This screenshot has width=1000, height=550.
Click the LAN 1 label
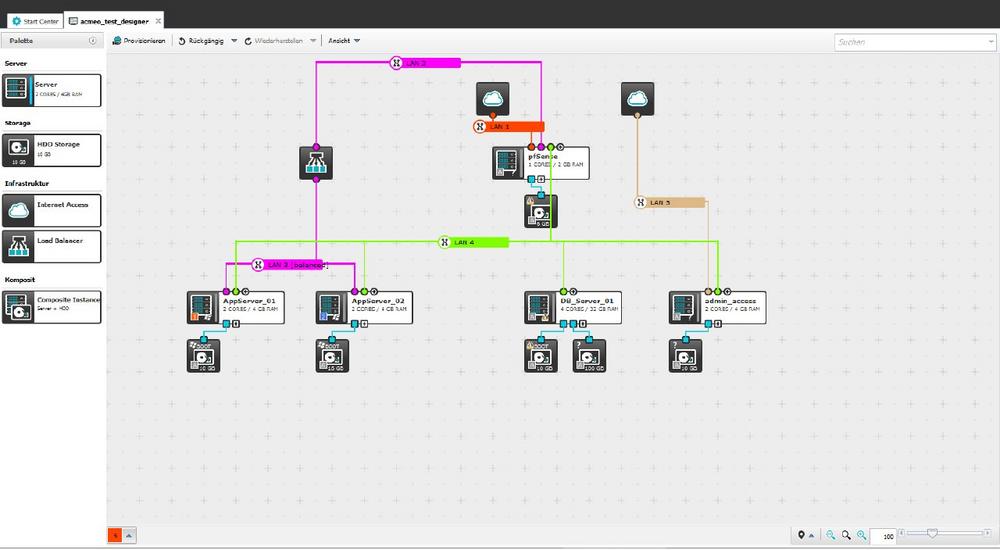tap(500, 127)
